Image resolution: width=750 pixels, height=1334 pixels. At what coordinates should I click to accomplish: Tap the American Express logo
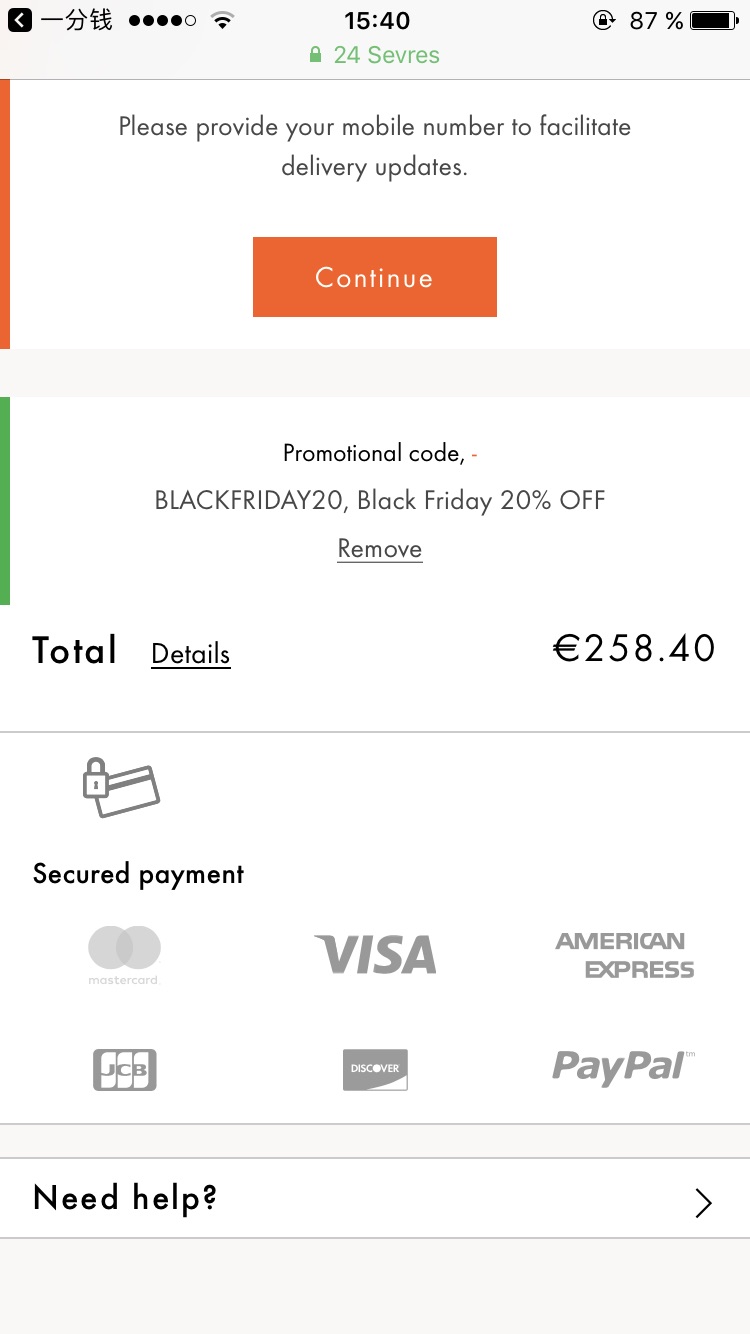coord(625,955)
